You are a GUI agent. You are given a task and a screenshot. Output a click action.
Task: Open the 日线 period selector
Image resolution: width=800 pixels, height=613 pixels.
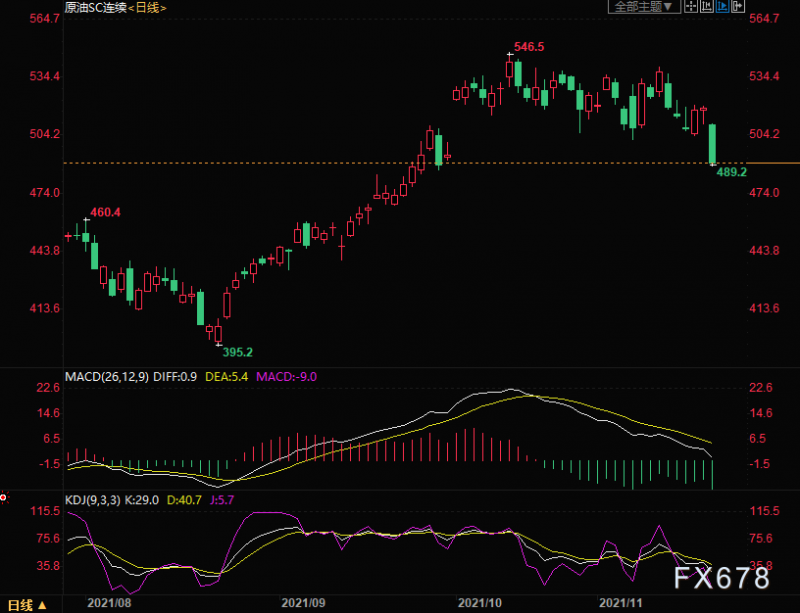[x=27, y=605]
